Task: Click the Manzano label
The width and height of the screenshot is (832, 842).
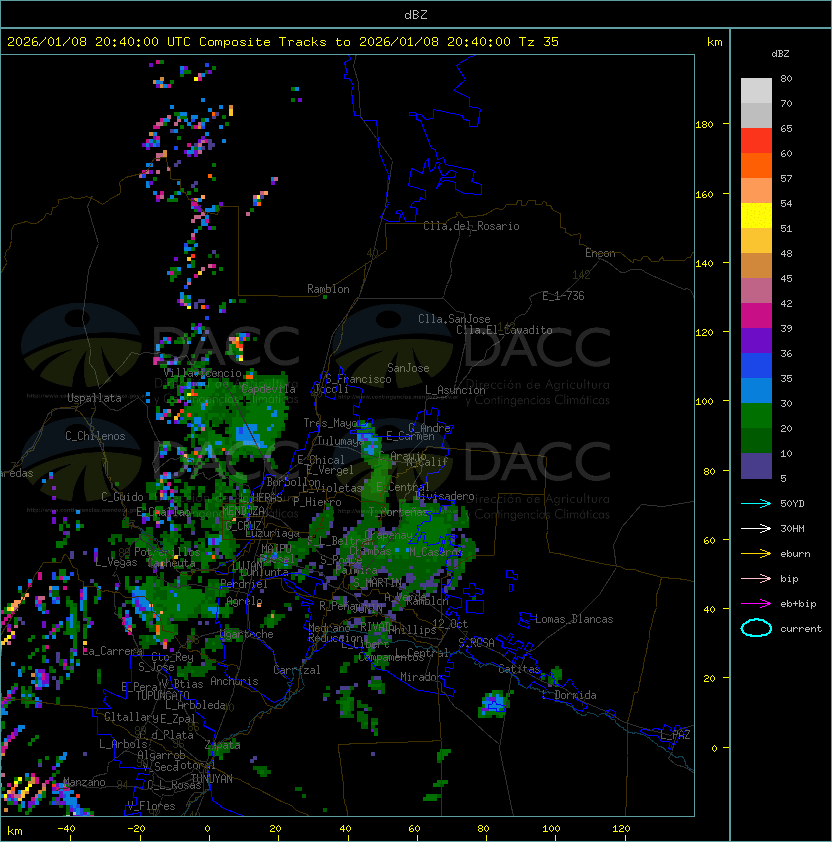Action: tap(84, 782)
